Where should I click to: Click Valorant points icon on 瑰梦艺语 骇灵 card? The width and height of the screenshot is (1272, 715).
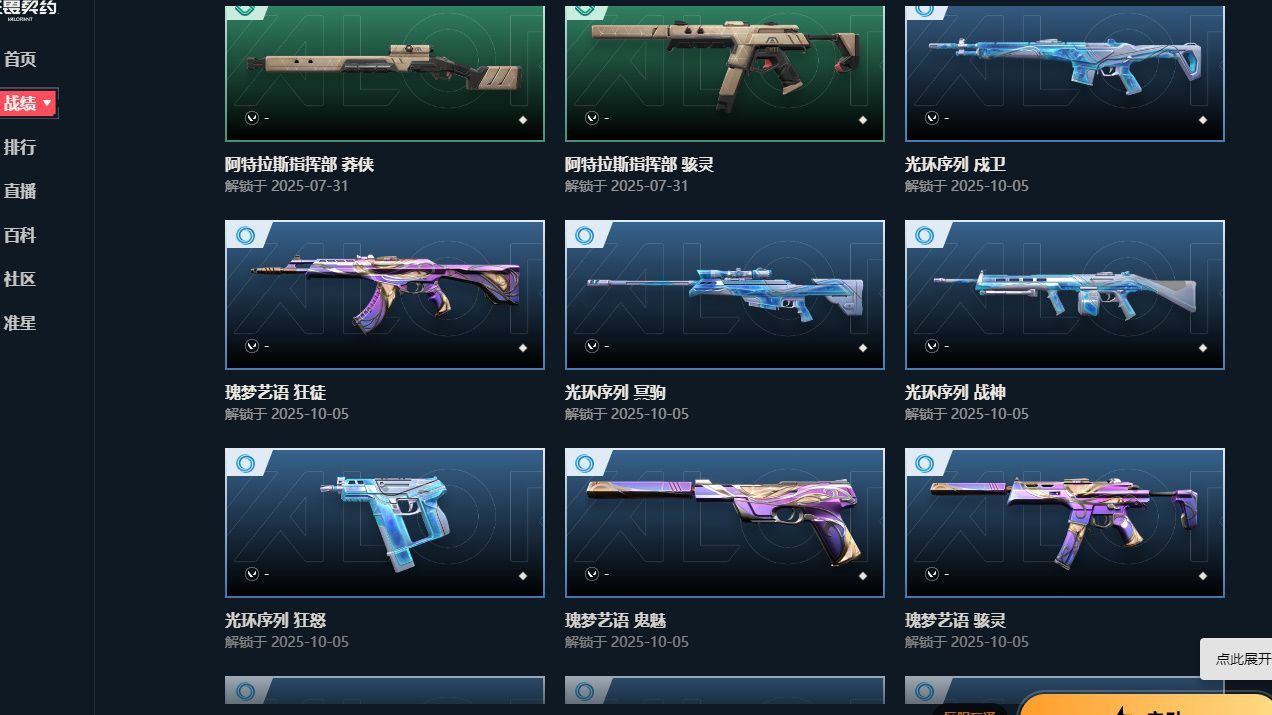coord(932,574)
